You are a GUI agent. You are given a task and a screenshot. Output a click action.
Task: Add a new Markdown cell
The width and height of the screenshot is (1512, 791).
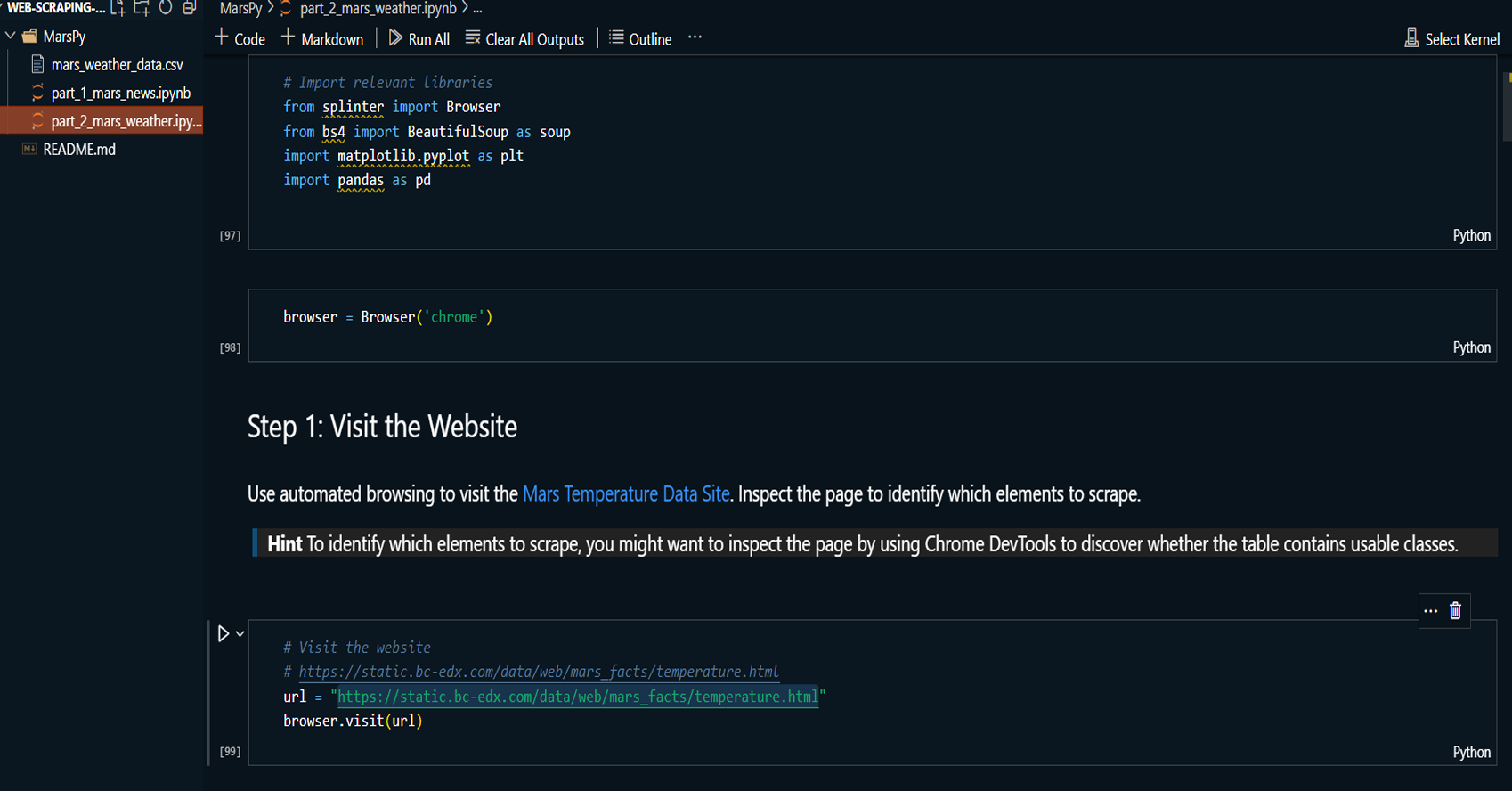322,39
